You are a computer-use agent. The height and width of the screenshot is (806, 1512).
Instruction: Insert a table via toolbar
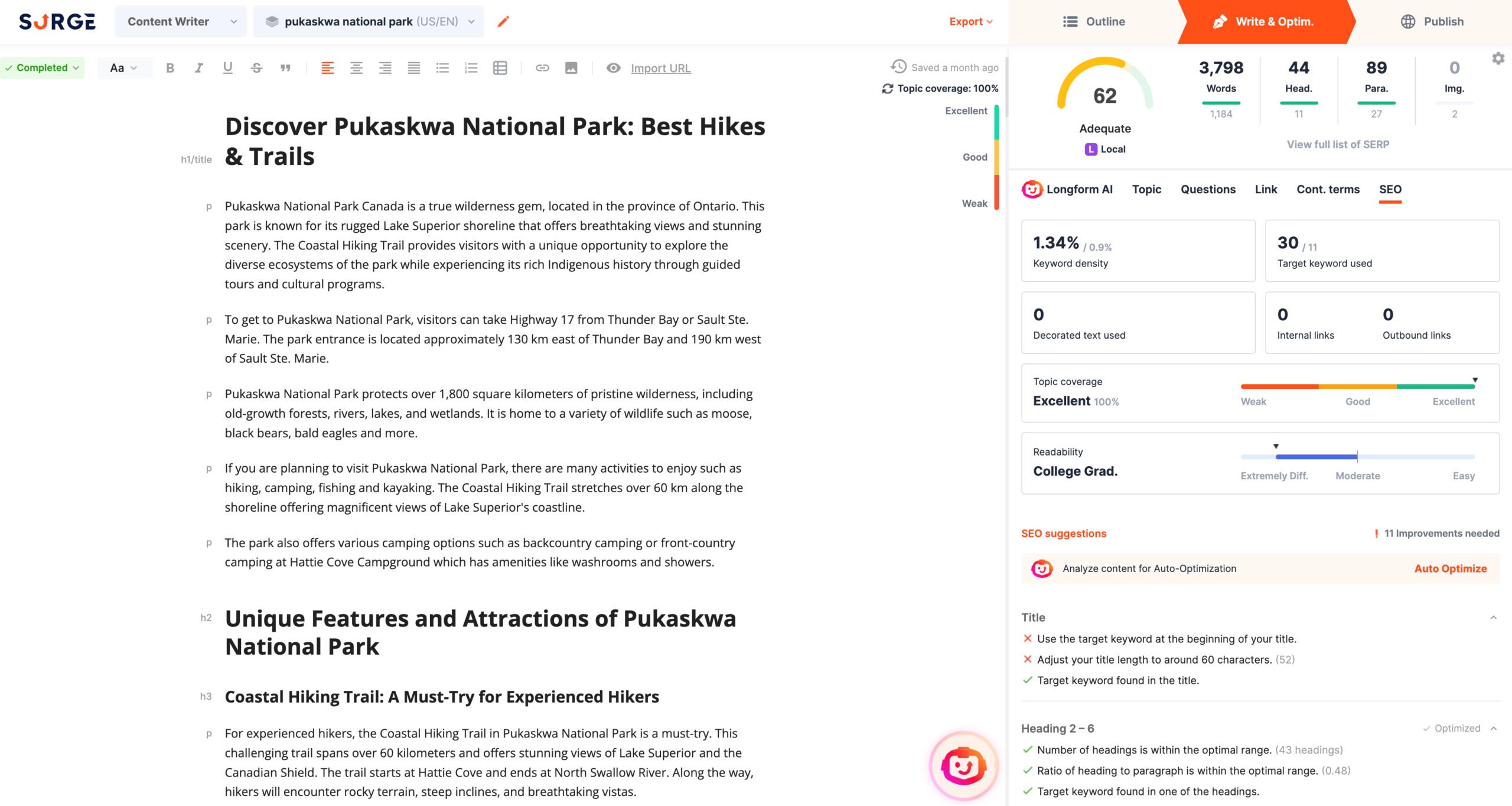click(500, 68)
